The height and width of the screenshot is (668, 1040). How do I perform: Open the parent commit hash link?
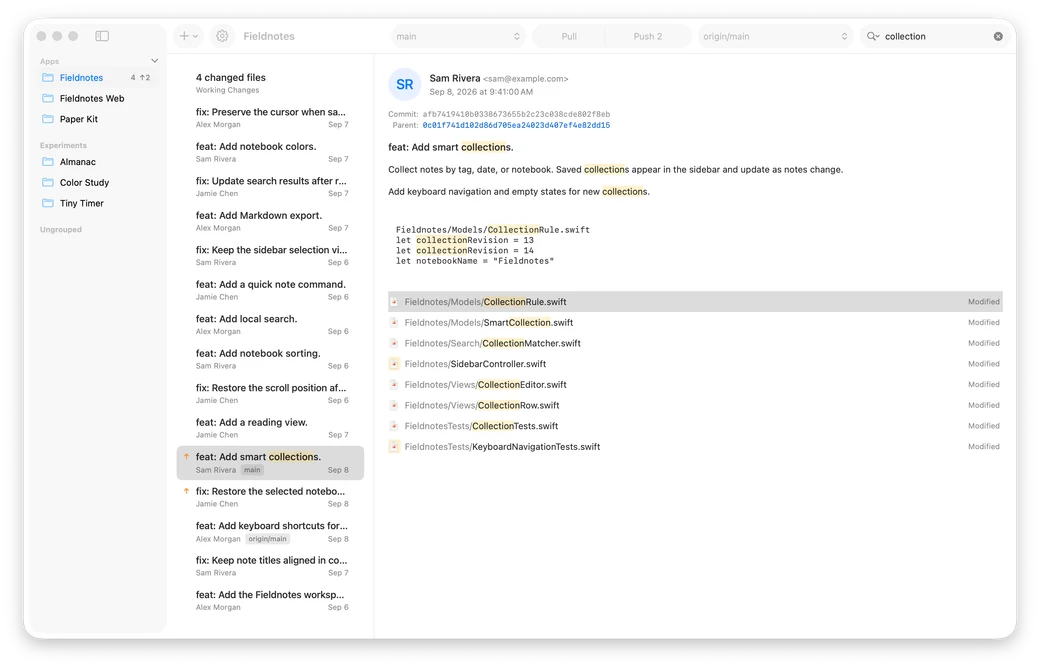point(516,125)
